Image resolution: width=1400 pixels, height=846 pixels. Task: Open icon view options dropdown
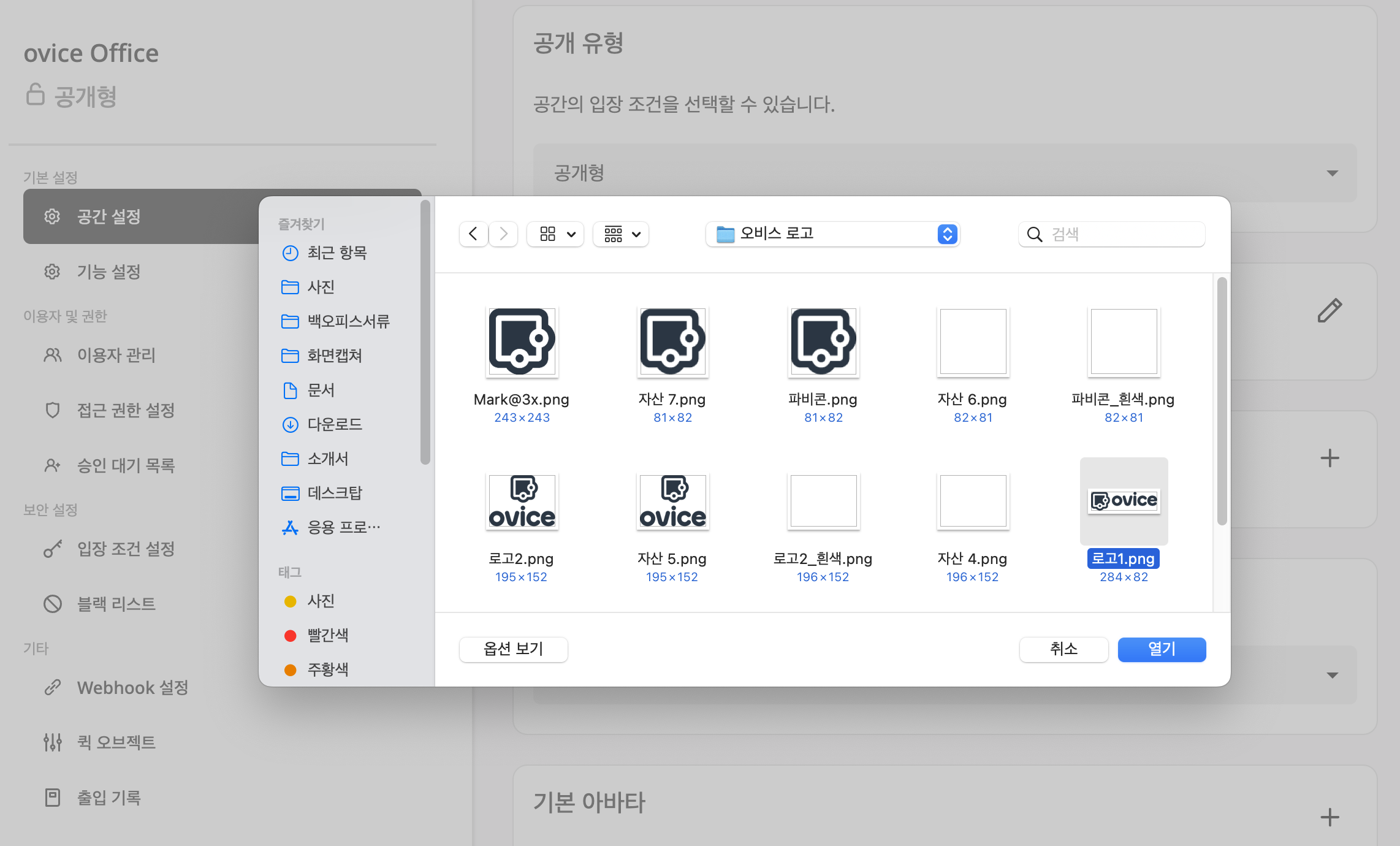(x=556, y=234)
